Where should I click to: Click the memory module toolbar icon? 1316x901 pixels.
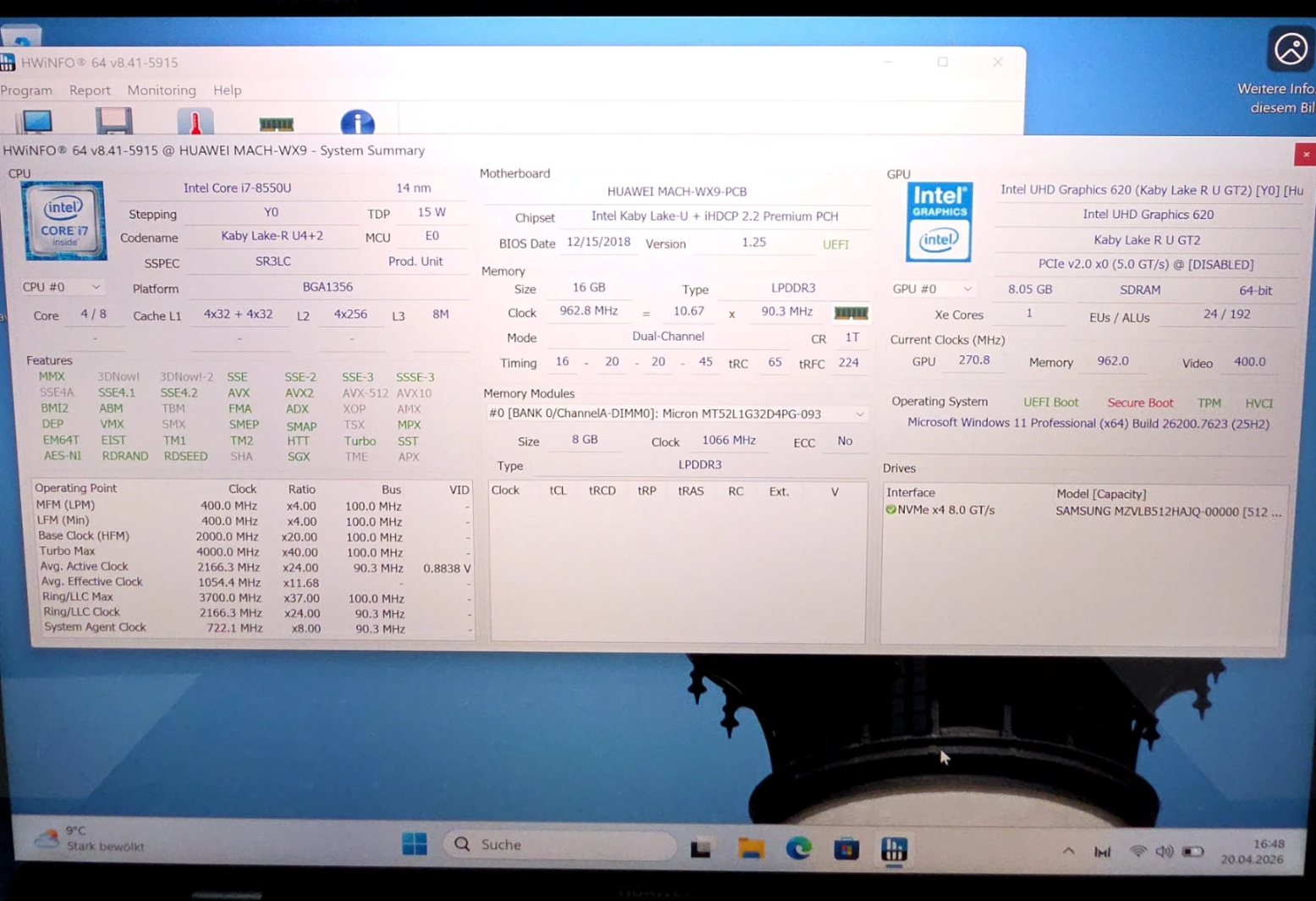(x=276, y=124)
